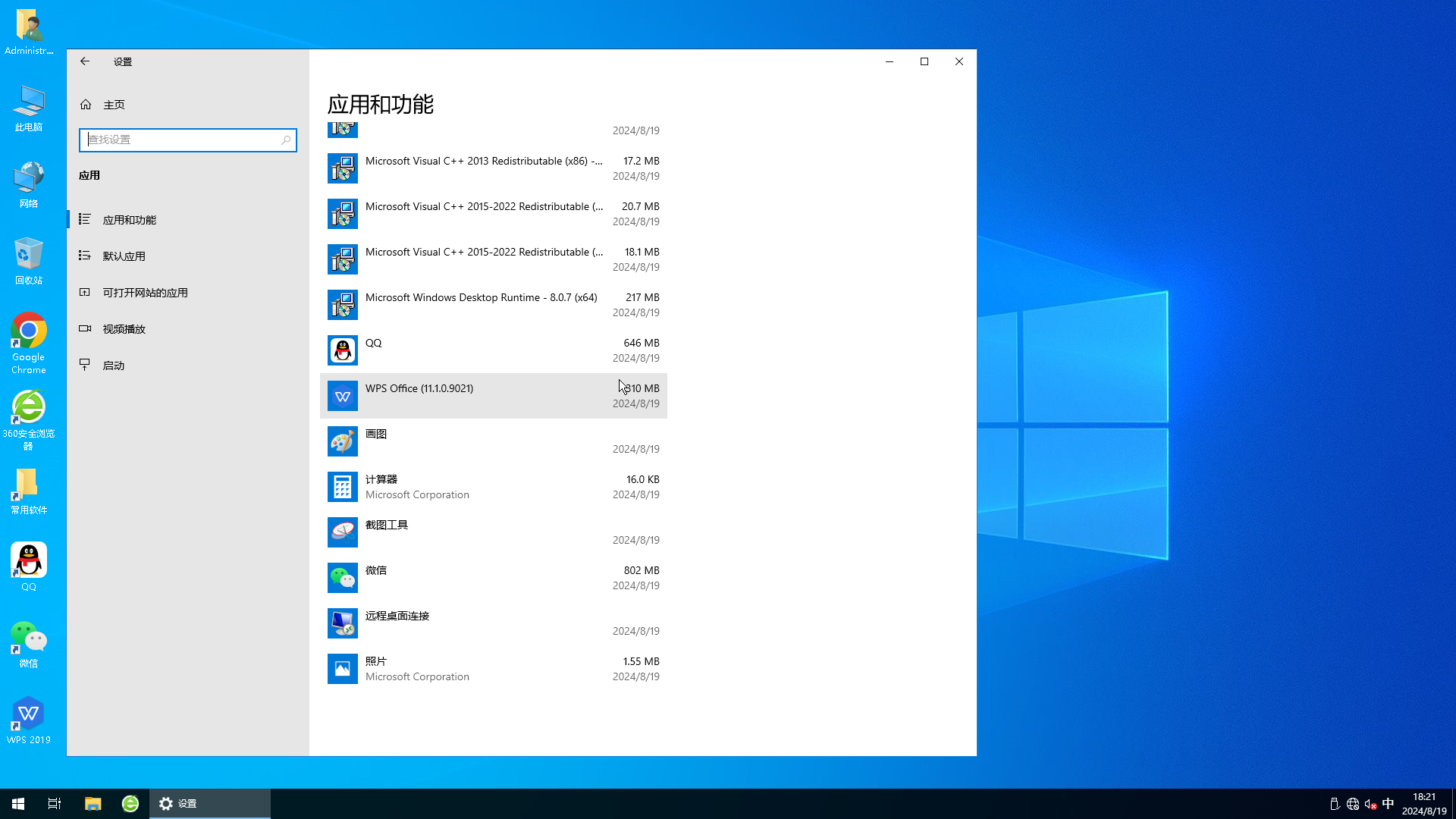Click the QQ penguin icon in app list

pyautogui.click(x=343, y=350)
